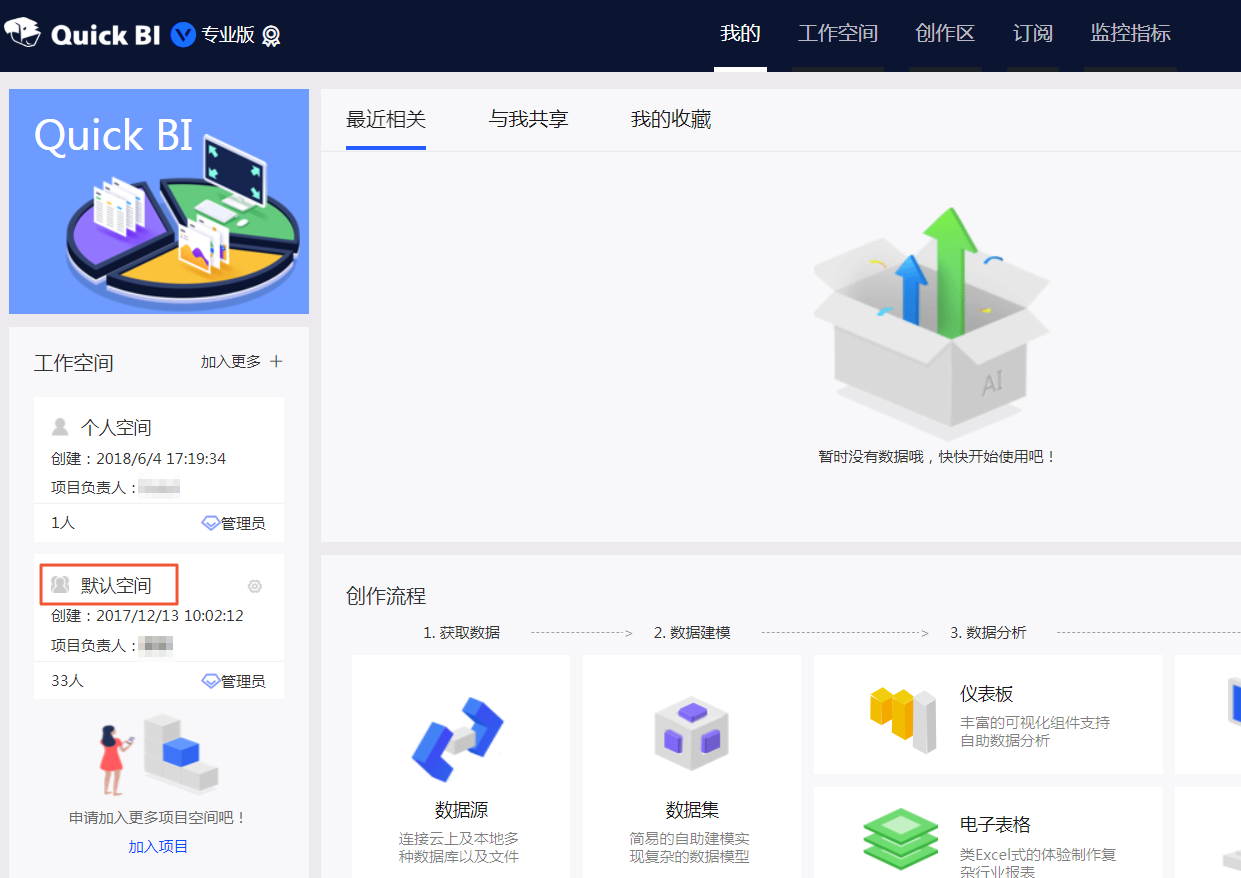The height and width of the screenshot is (878, 1241).
Task: Click the Quick BI banner image
Action: 159,201
